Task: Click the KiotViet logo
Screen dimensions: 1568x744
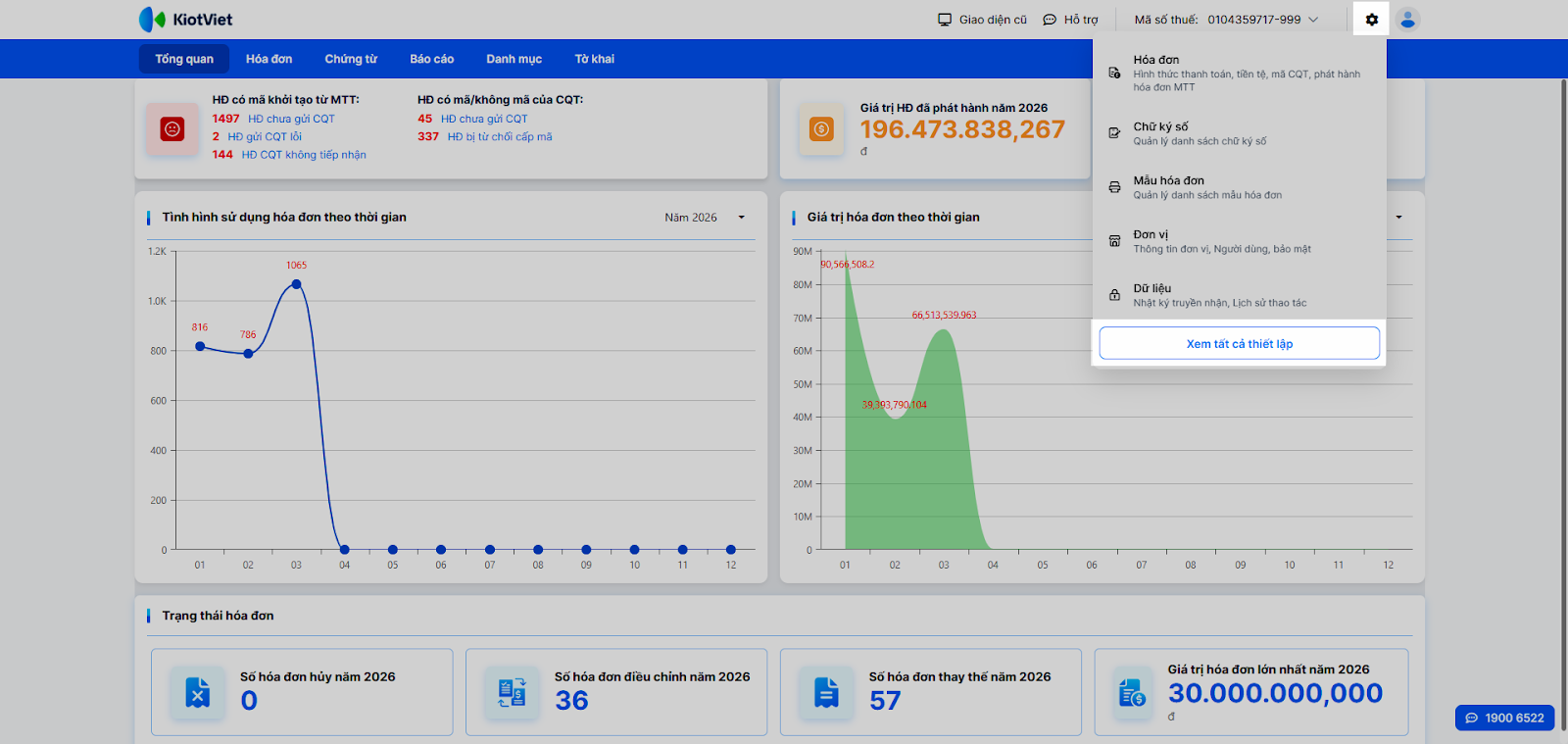Action: (185, 20)
